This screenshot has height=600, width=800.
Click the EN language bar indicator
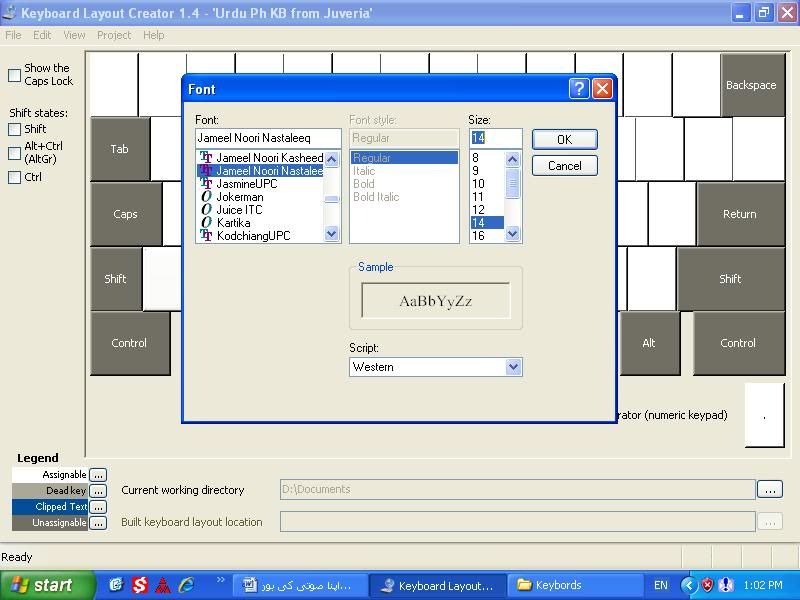[661, 585]
